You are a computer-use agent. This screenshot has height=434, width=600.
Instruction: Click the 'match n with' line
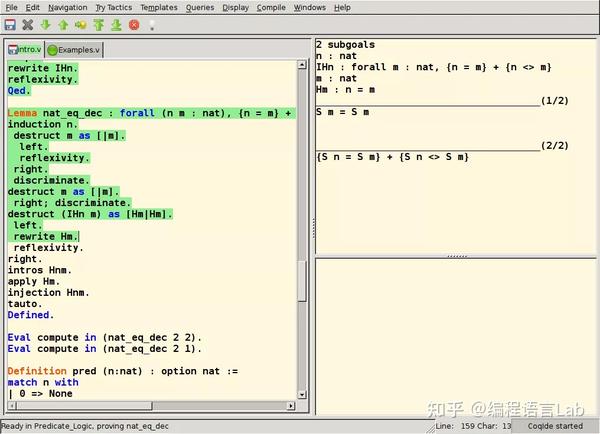click(43, 382)
